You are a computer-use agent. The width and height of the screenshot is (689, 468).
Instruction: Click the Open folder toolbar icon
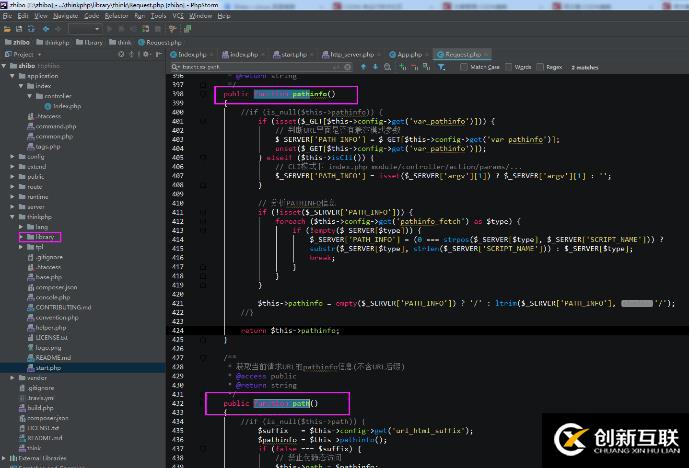click(7, 29)
